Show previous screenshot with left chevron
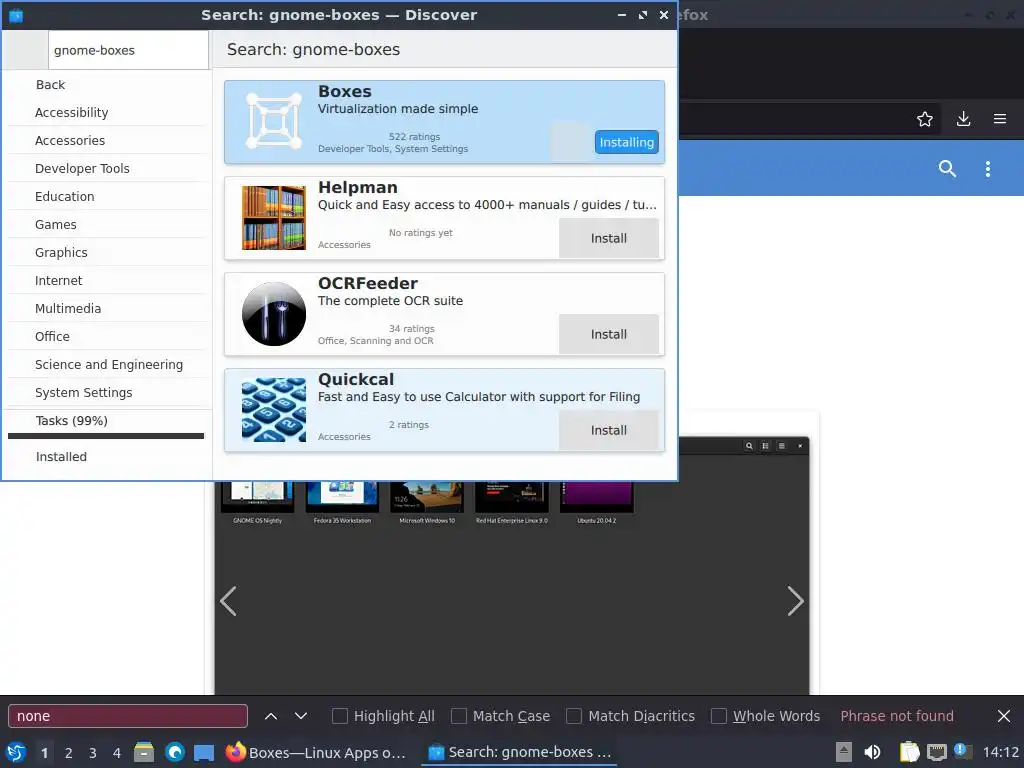The height and width of the screenshot is (768, 1024). point(228,601)
